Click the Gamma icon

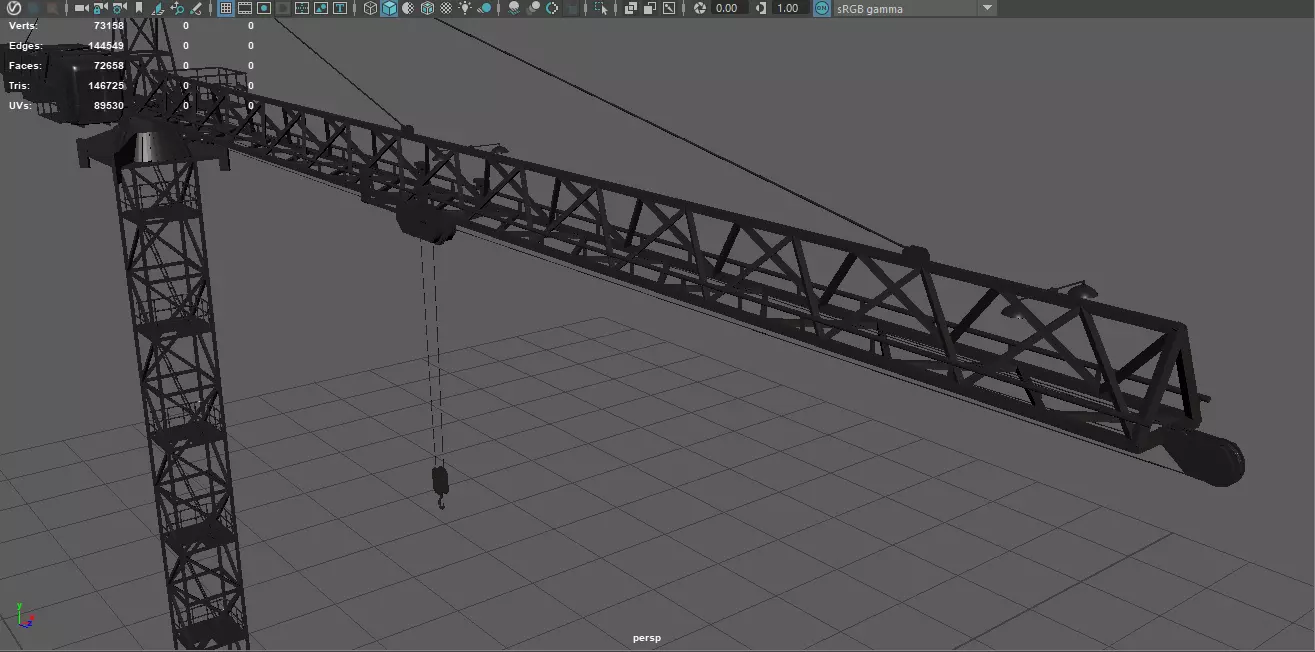761,8
